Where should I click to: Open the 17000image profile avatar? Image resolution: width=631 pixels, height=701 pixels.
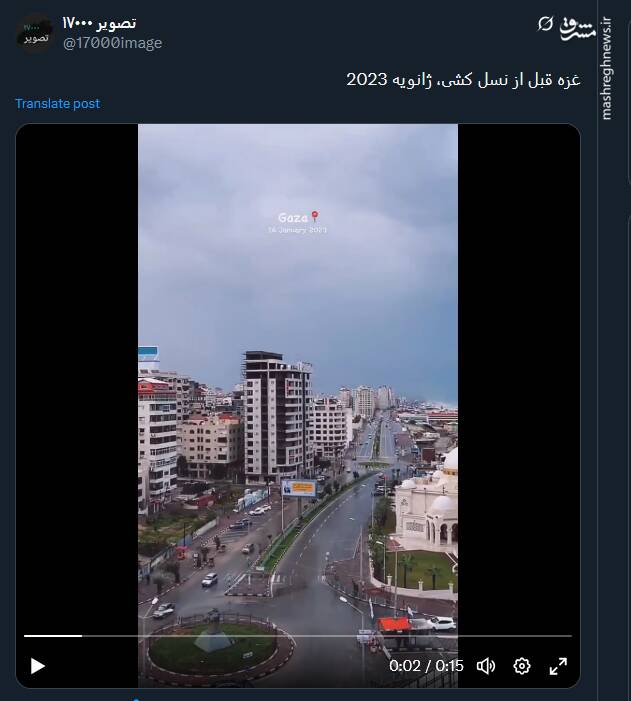pyautogui.click(x=35, y=34)
